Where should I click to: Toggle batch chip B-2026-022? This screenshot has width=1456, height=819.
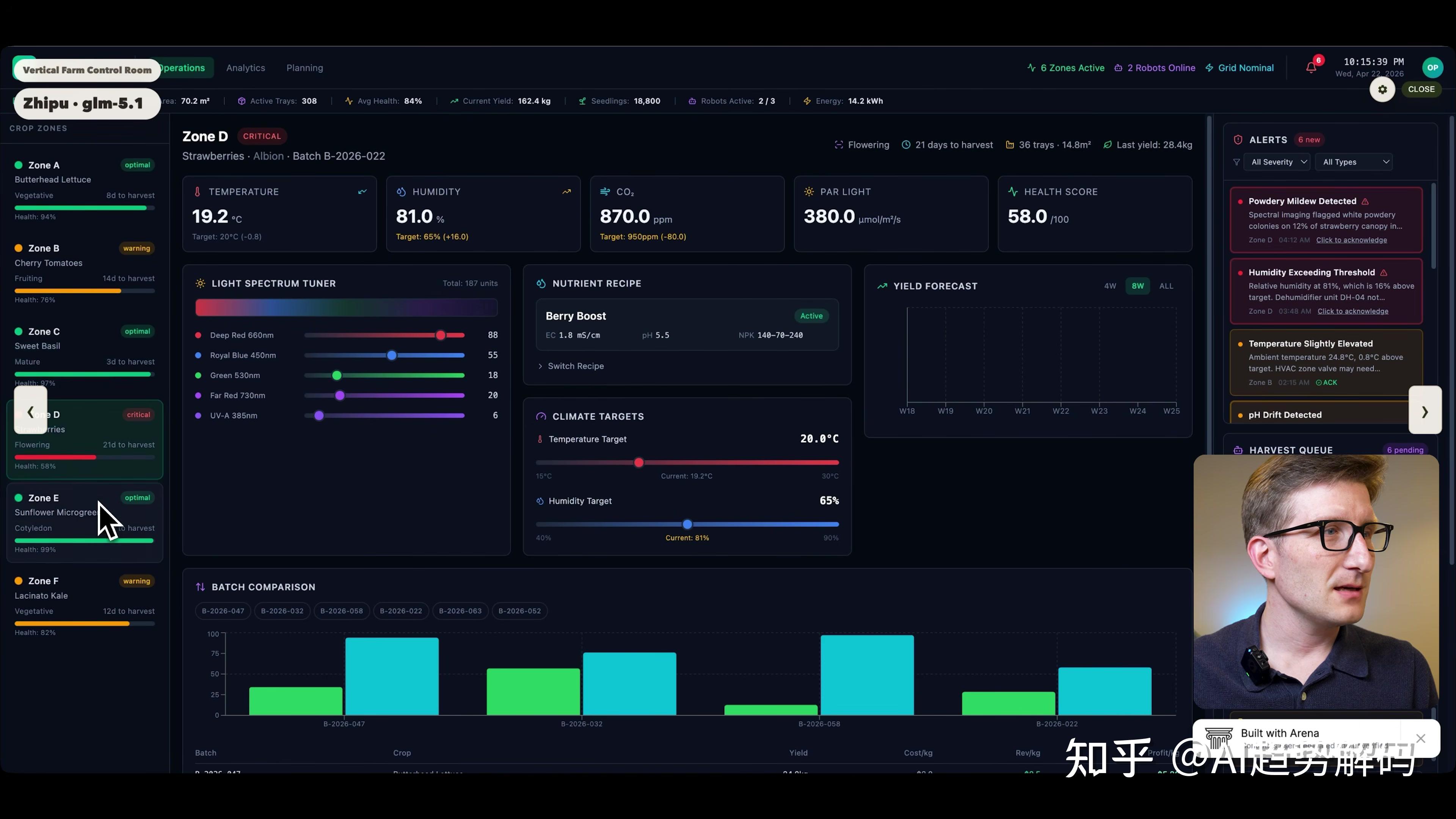point(401,611)
